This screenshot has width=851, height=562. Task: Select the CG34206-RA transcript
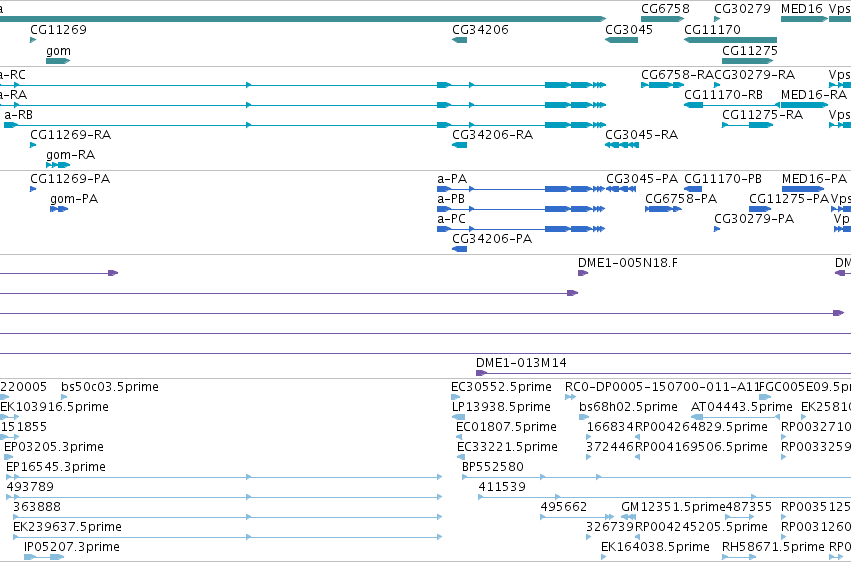[x=460, y=145]
